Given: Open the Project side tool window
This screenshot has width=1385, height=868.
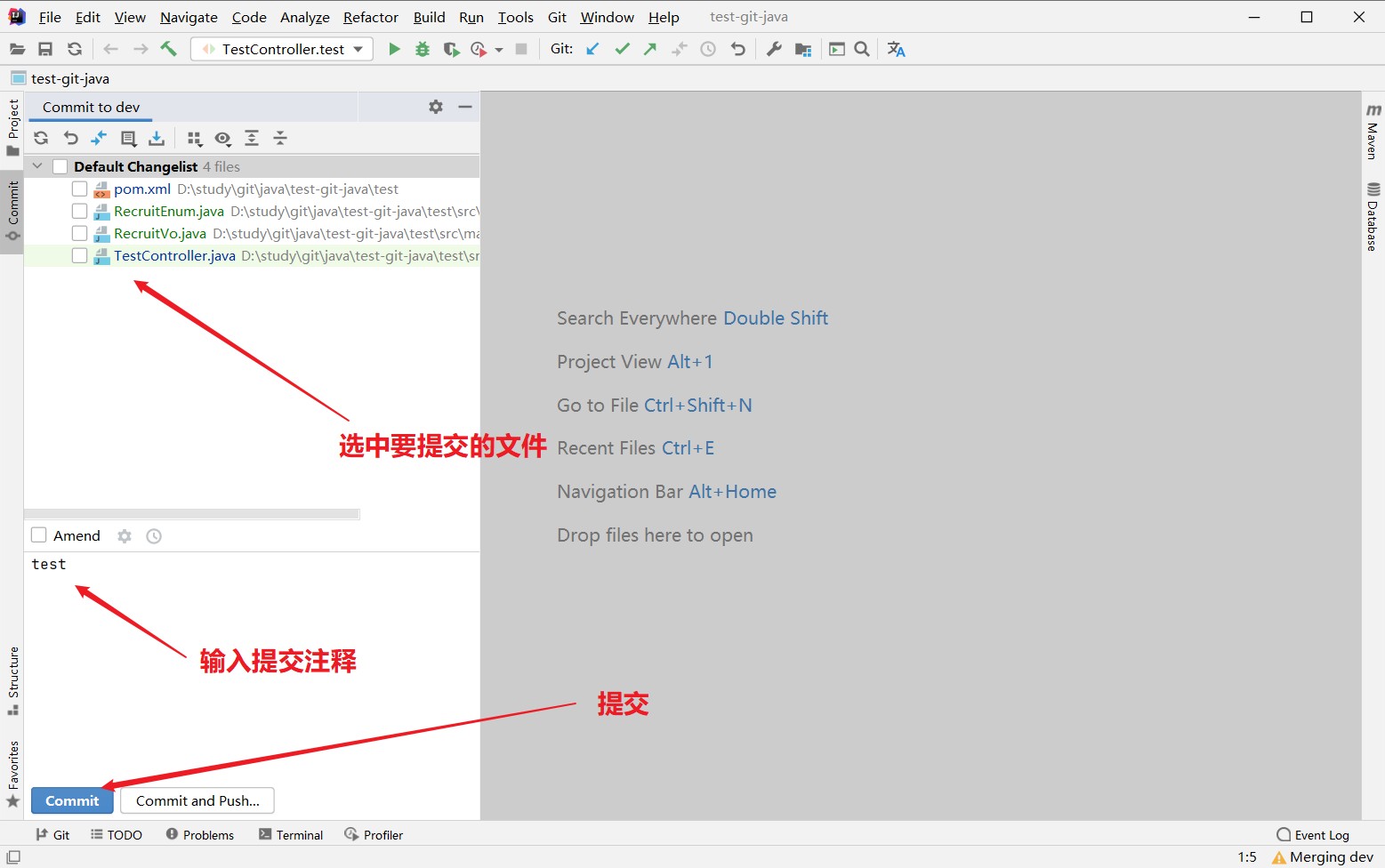Looking at the screenshot, I should click(13, 127).
